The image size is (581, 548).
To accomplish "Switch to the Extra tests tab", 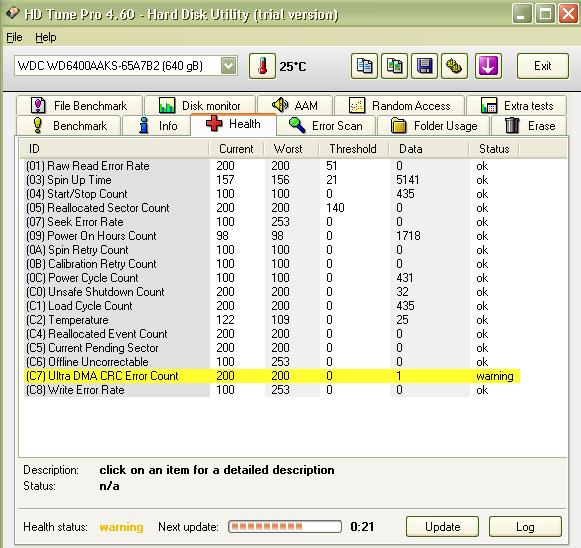I will [517, 106].
